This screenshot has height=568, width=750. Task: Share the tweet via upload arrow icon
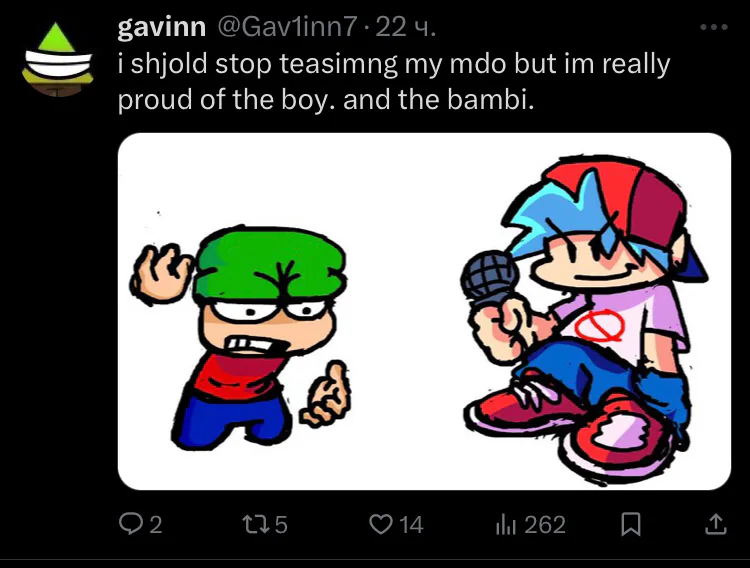click(x=716, y=524)
